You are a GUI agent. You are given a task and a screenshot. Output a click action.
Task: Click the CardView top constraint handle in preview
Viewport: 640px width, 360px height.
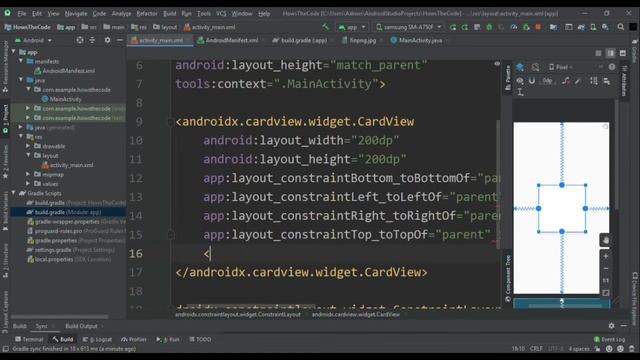pos(562,185)
